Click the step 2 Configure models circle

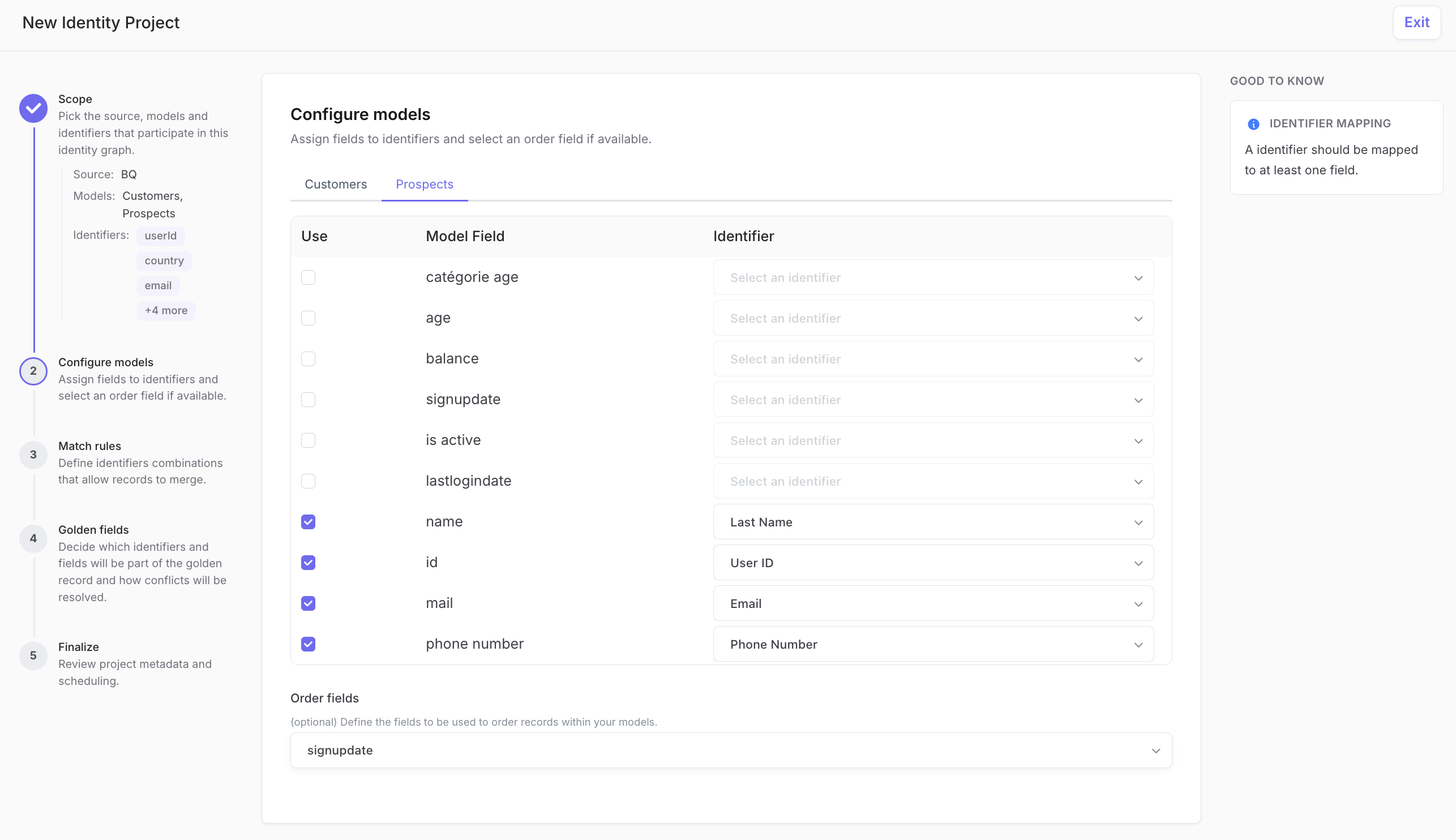[x=33, y=371]
